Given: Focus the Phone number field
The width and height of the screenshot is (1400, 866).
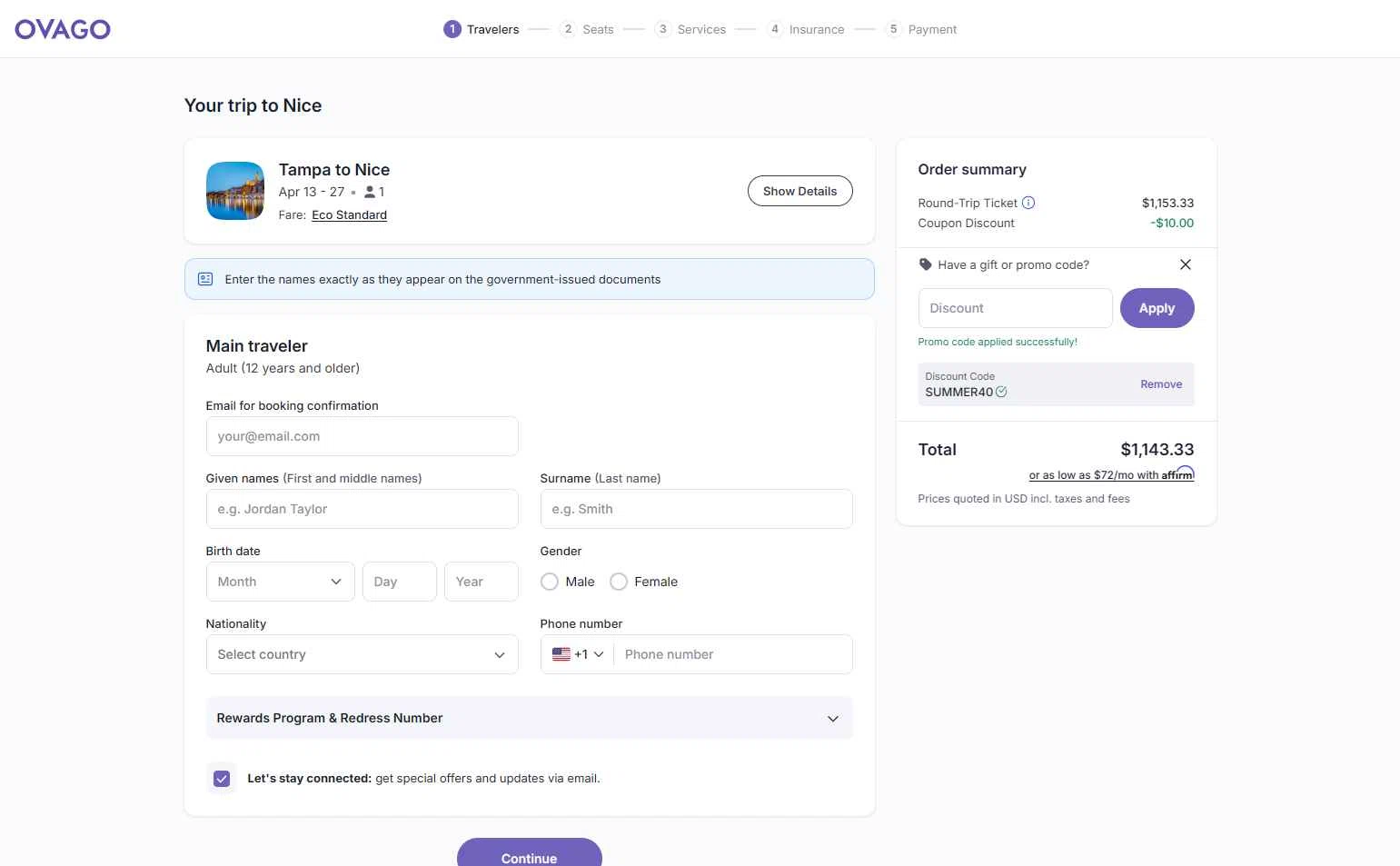Looking at the screenshot, I should tap(732, 654).
